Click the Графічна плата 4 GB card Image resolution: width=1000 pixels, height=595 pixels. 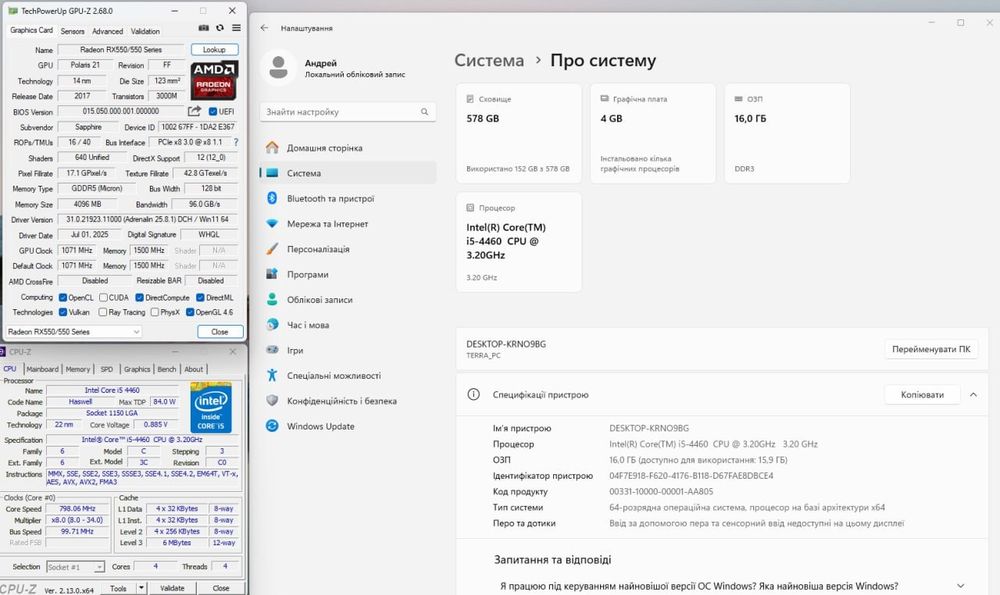(653, 133)
